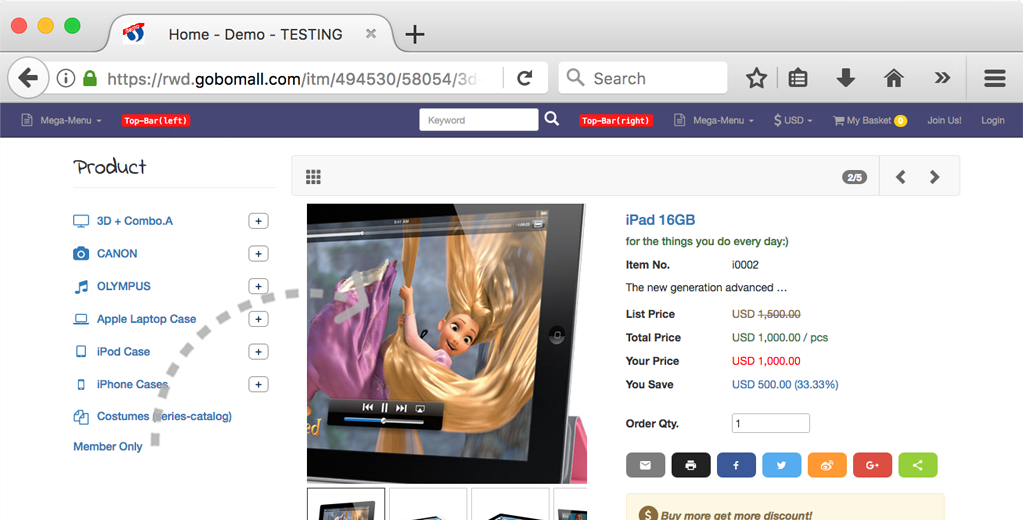The image size is (1023, 520).
Task: Click the URL address bar
Action: [295, 78]
